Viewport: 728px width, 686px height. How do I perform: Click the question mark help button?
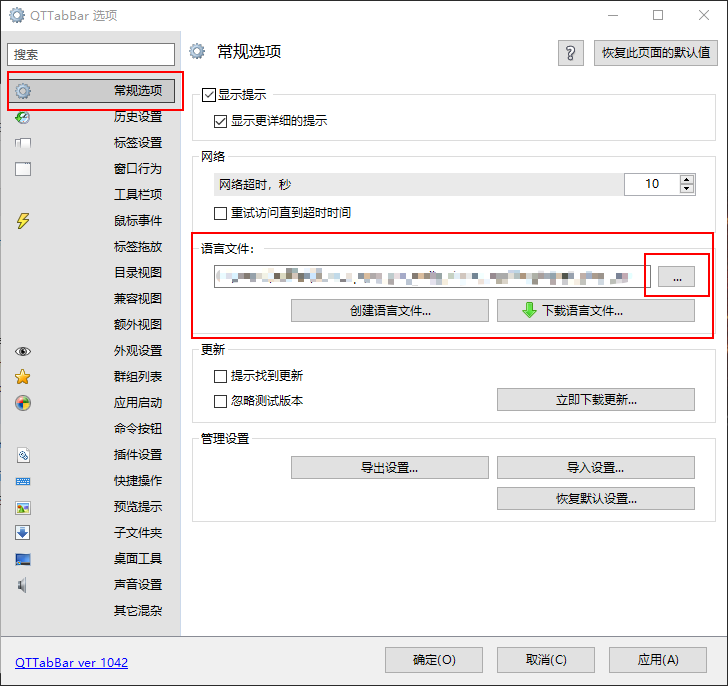click(571, 53)
